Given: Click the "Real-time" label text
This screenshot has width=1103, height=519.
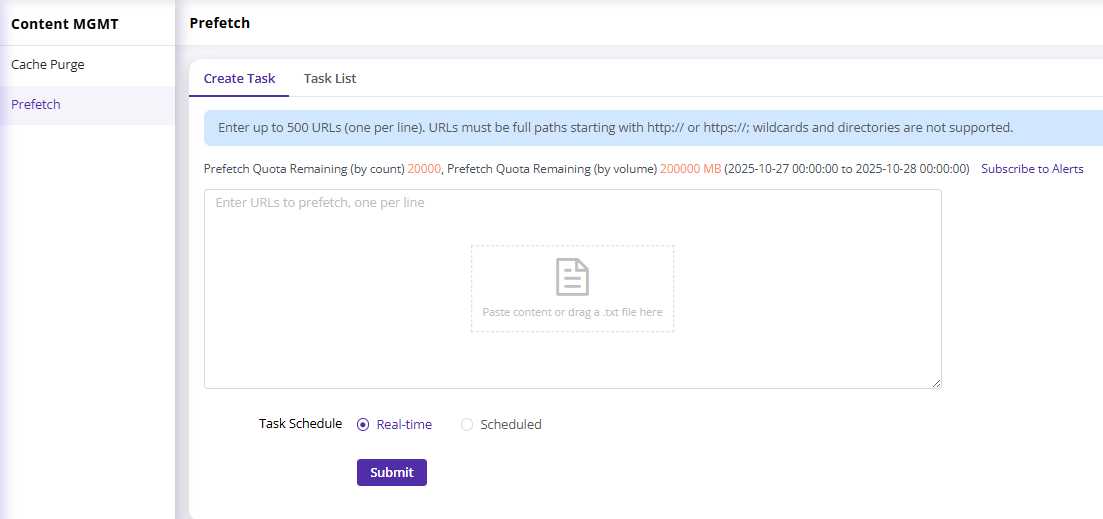Looking at the screenshot, I should click(404, 425).
